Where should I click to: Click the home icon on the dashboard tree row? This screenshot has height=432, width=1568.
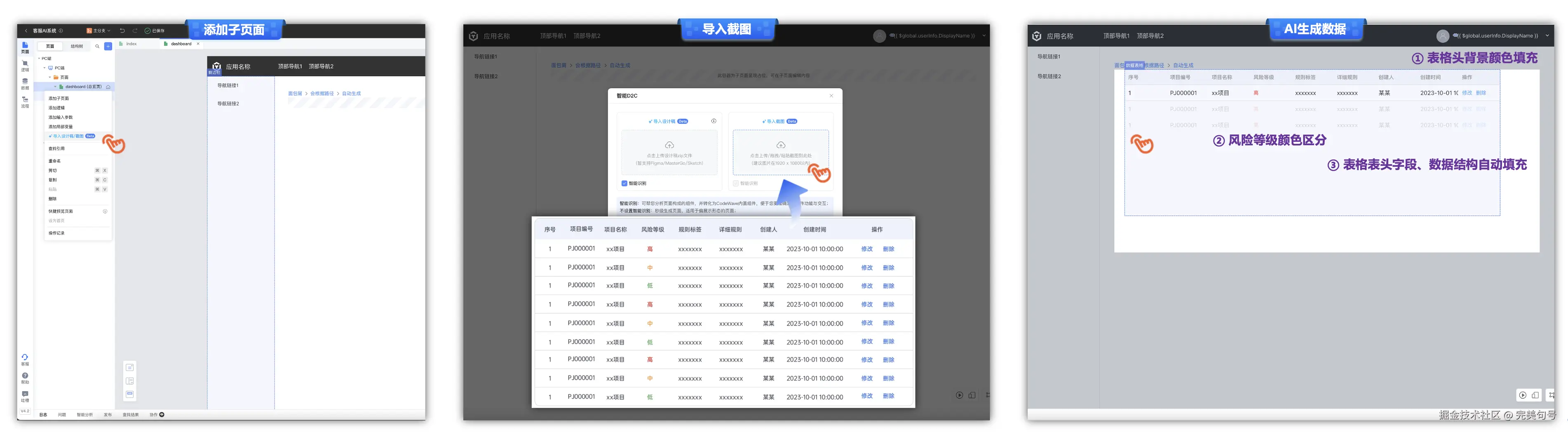point(108,87)
